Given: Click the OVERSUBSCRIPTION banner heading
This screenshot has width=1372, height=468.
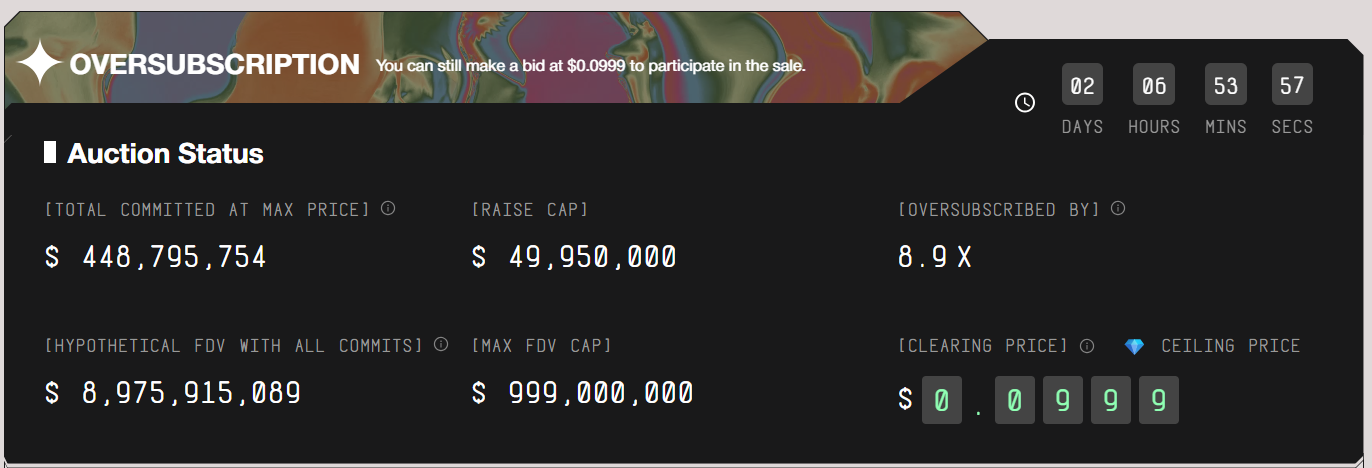Looking at the screenshot, I should point(214,65).
